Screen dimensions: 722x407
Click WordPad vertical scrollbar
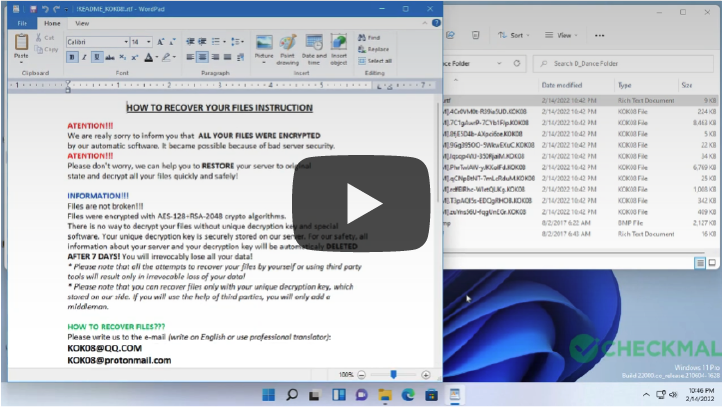[x=438, y=152]
